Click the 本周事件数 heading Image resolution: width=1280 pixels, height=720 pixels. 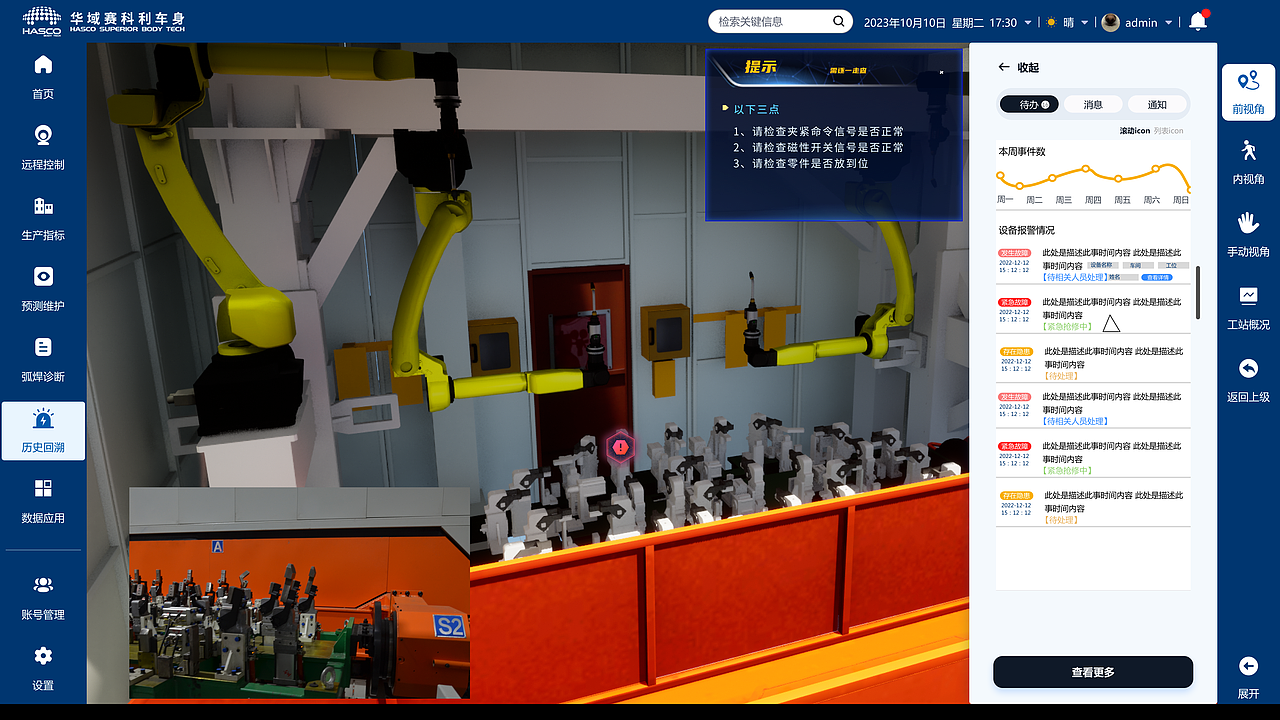pyautogui.click(x=1022, y=152)
